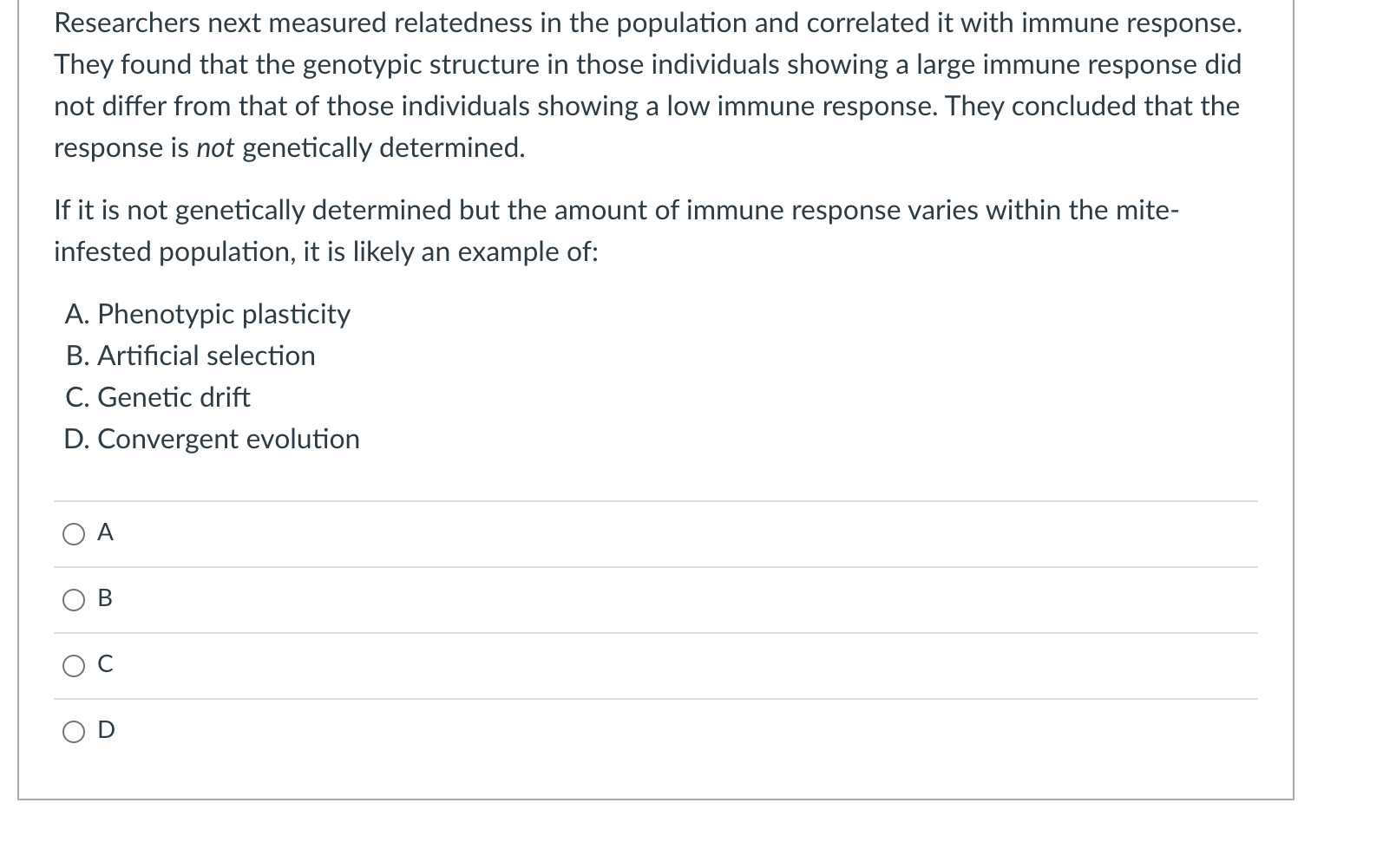The height and width of the screenshot is (868, 1383).
Task: Click the letter A label beside its radio
Action: [105, 532]
